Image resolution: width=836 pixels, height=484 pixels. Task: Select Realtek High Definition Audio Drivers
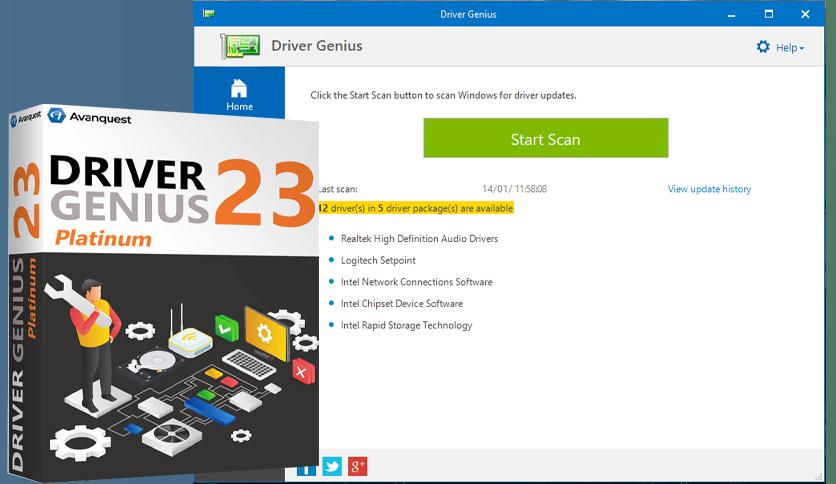[x=419, y=239]
